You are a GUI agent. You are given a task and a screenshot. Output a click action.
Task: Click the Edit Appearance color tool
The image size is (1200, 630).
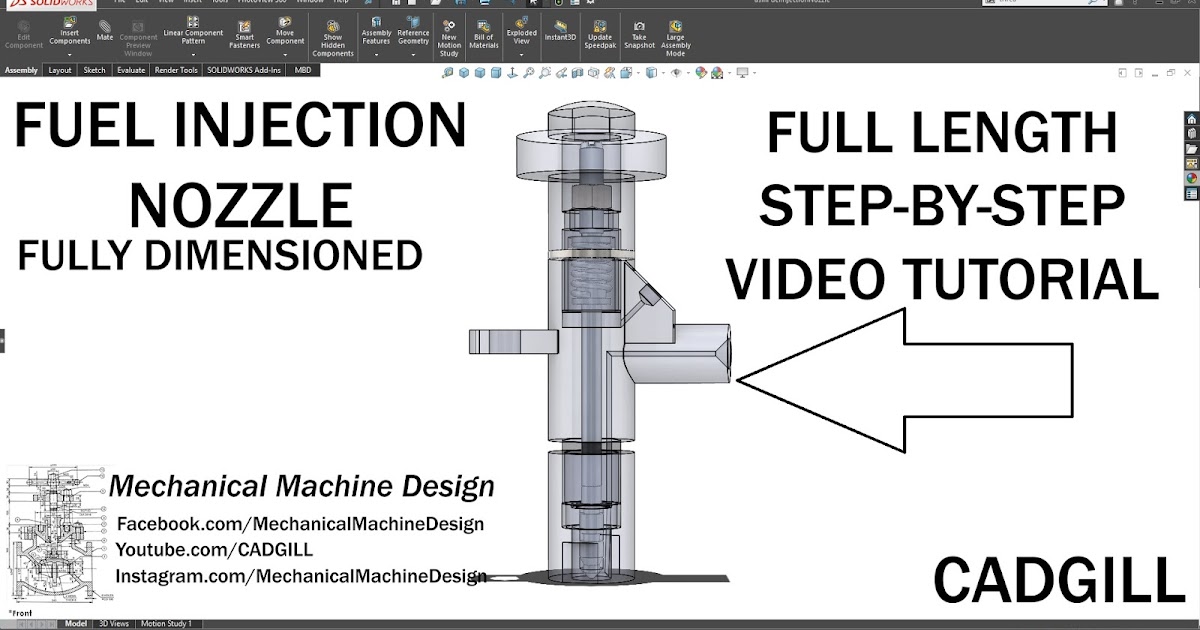click(700, 72)
